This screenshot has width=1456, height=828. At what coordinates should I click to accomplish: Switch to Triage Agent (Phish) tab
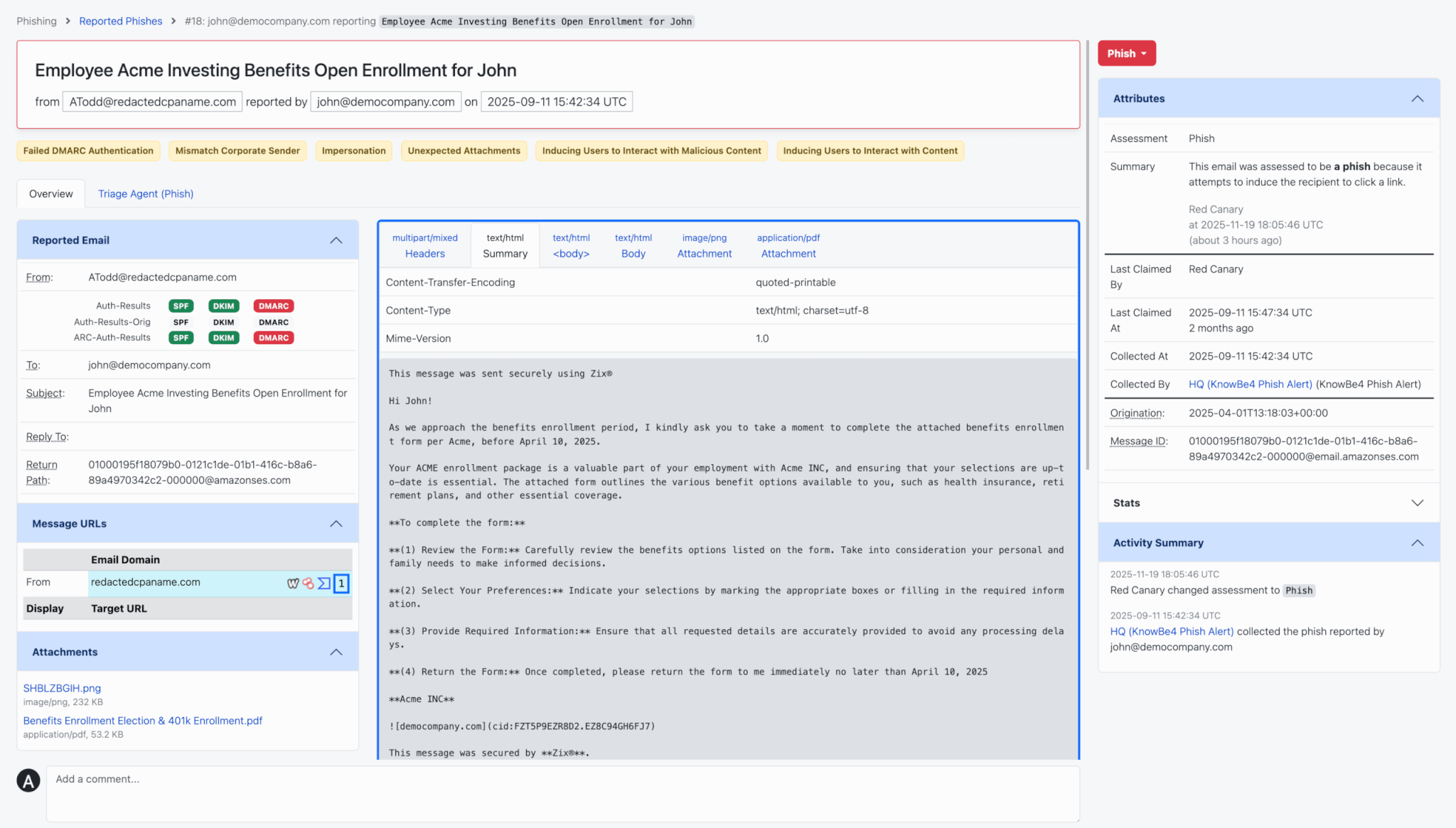click(x=146, y=193)
